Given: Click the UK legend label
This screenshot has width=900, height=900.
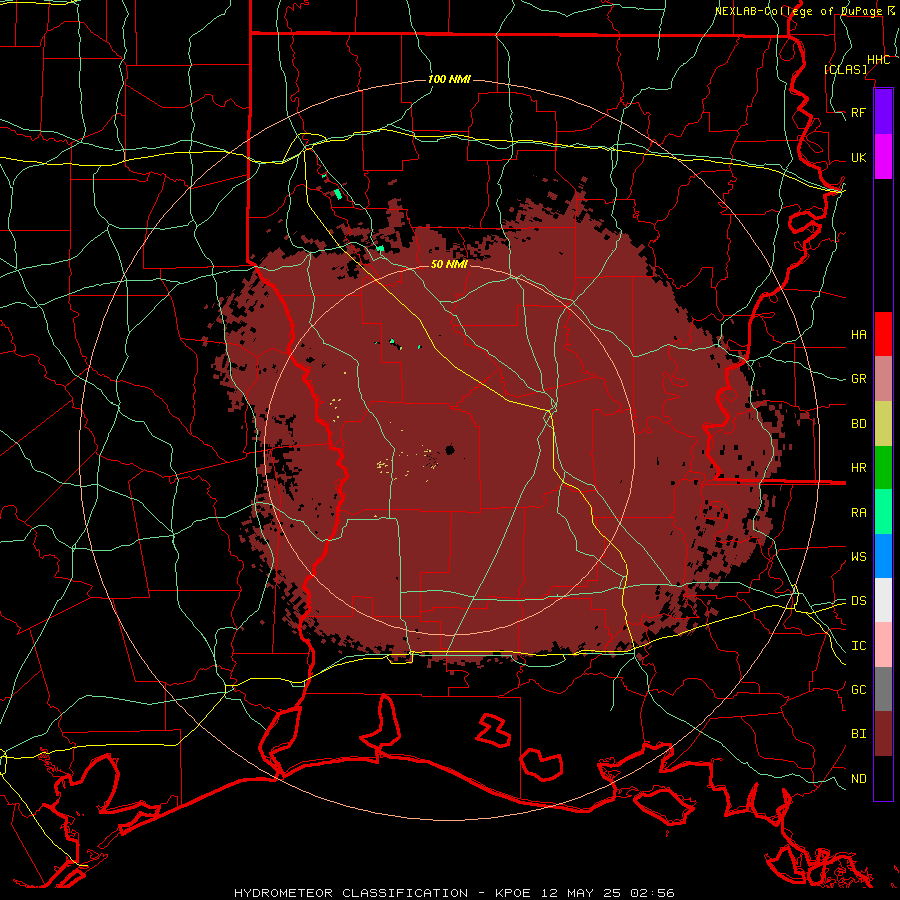Looking at the screenshot, I should (x=859, y=157).
